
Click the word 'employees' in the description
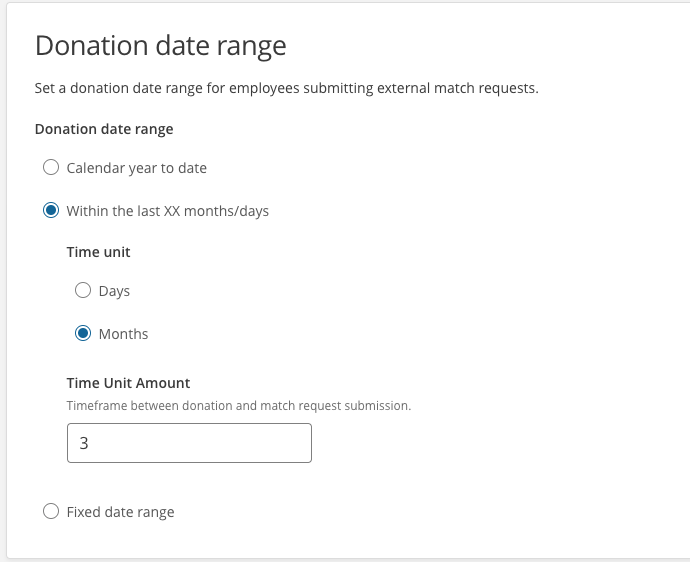tap(264, 88)
